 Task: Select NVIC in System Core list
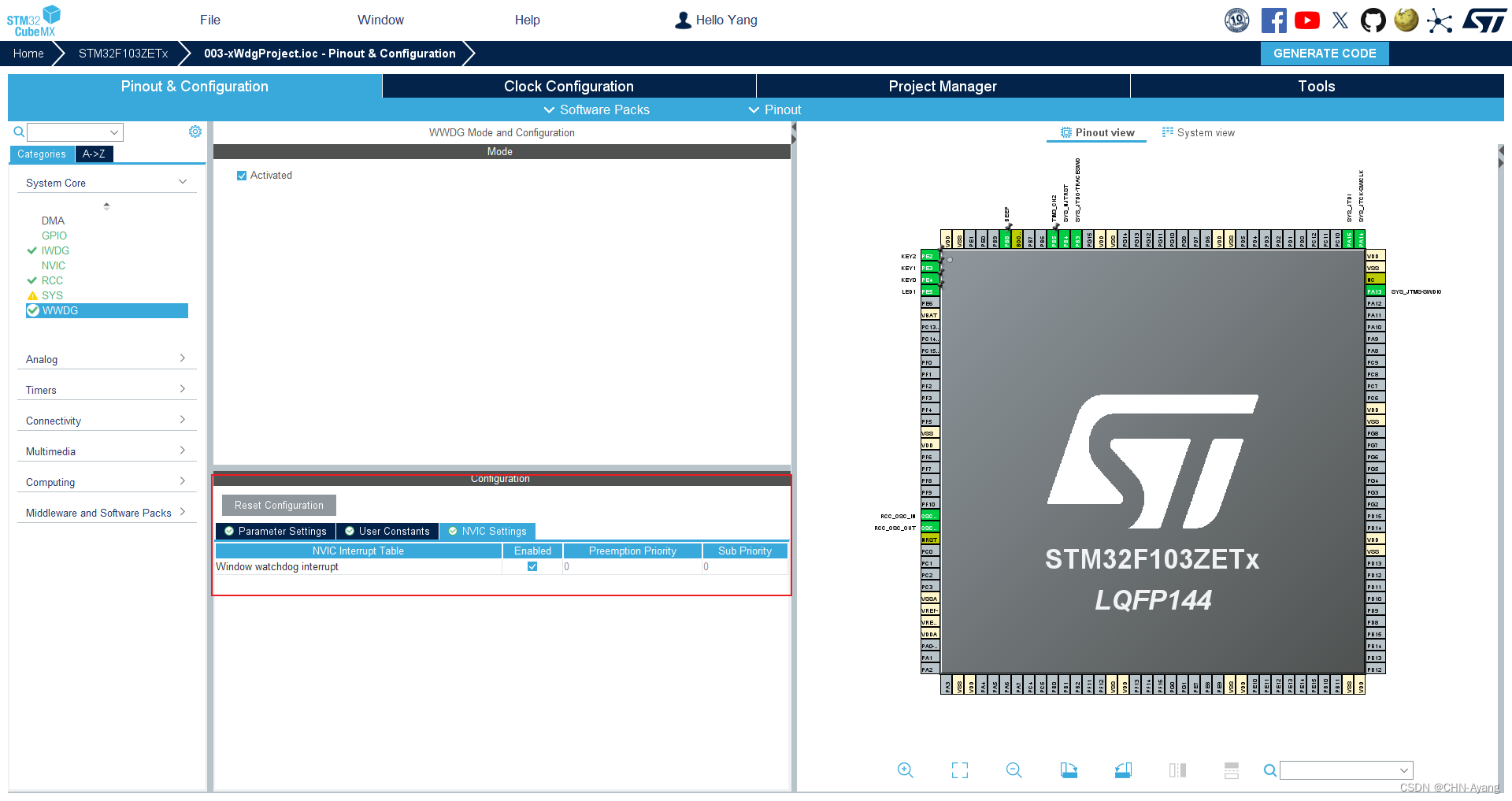coord(54,266)
